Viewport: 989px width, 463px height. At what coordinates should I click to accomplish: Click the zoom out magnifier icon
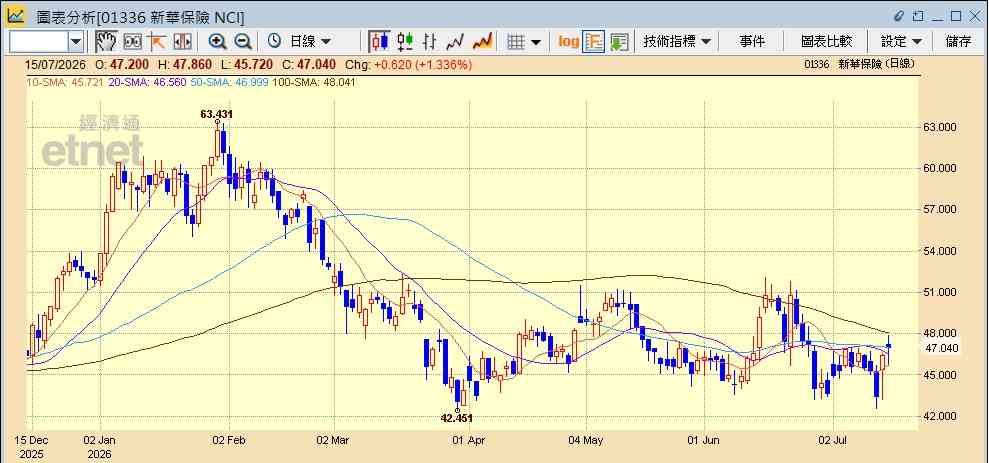(243, 42)
